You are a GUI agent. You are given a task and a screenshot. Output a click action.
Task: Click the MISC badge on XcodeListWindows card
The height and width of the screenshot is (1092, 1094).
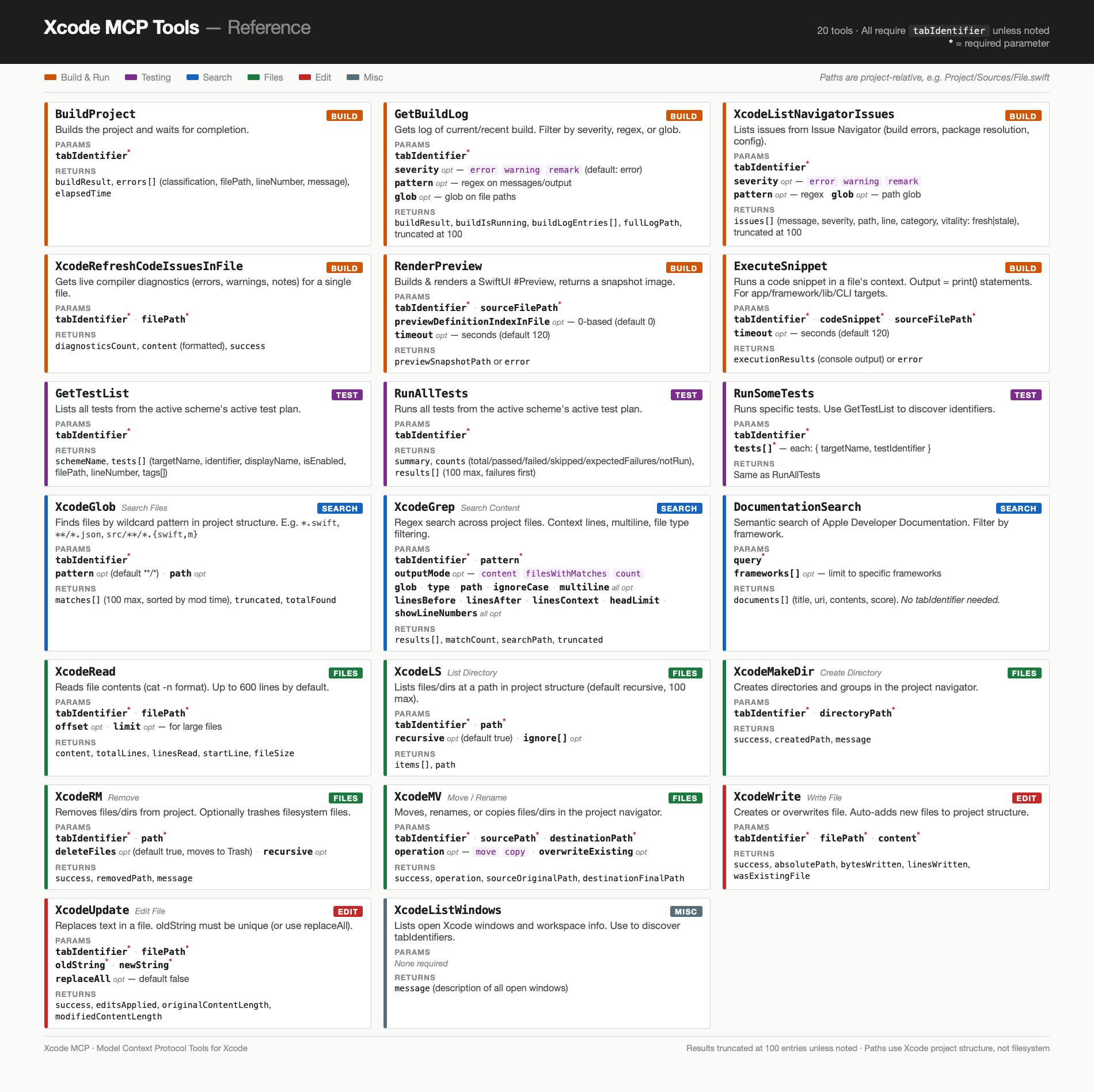686,911
